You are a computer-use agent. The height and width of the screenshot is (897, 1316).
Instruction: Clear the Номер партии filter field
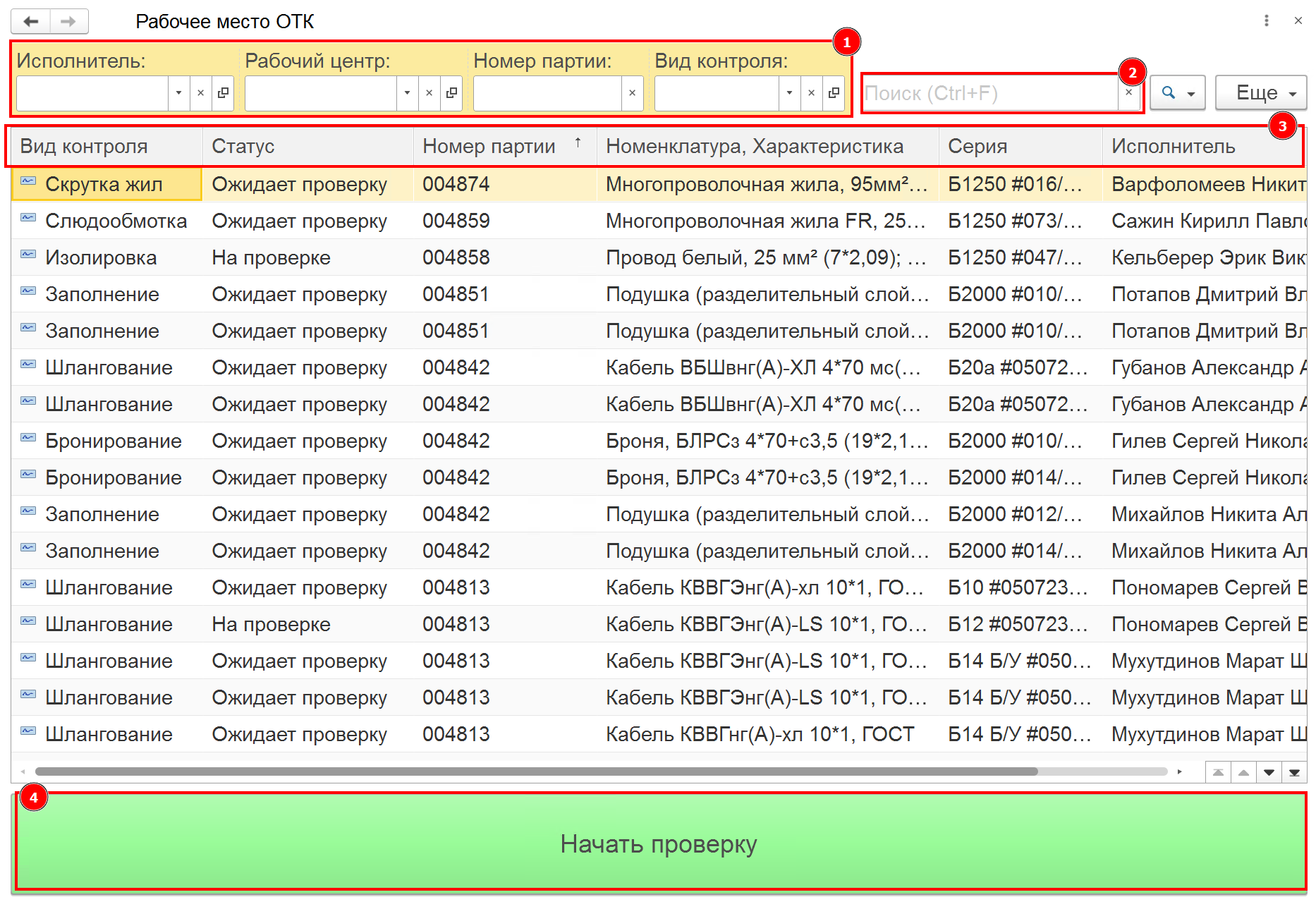click(632, 93)
